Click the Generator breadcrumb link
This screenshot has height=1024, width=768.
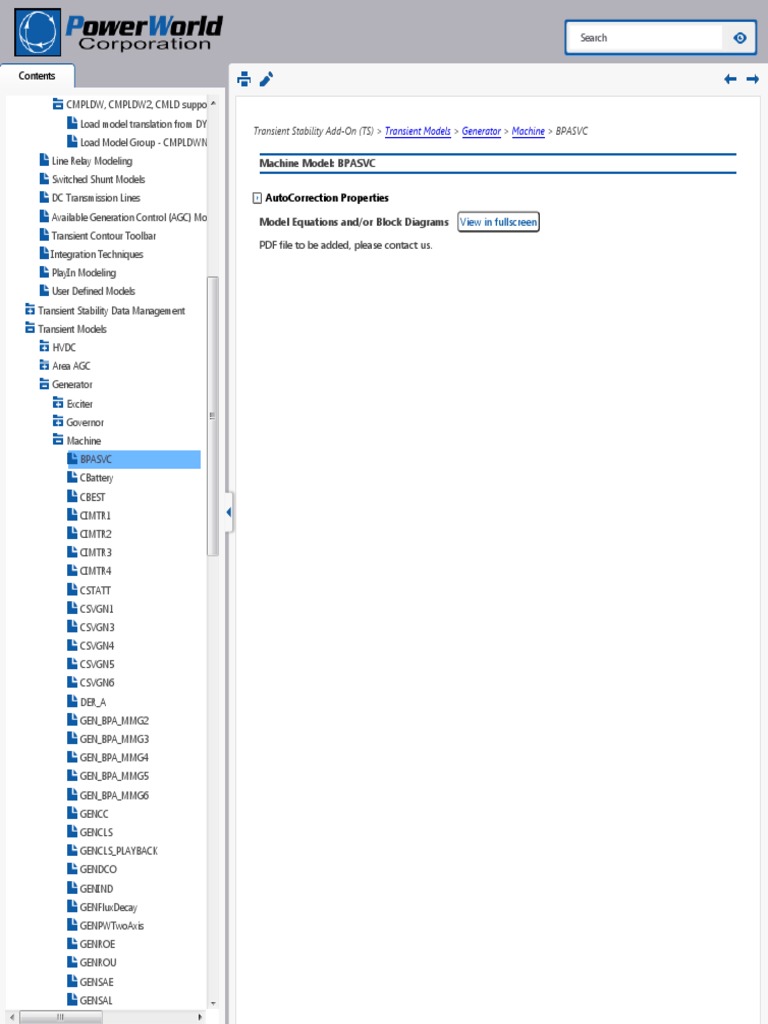[481, 131]
